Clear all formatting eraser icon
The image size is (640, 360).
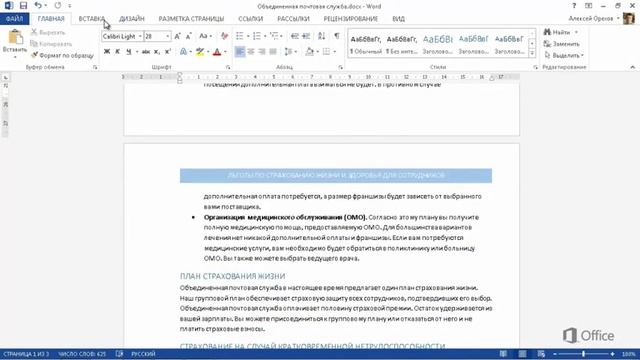224,36
